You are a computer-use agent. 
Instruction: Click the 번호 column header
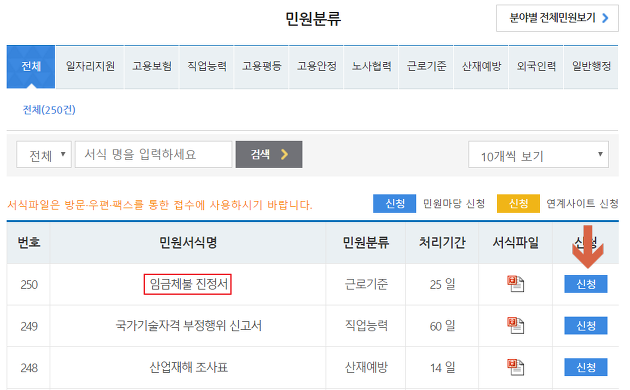click(x=29, y=242)
